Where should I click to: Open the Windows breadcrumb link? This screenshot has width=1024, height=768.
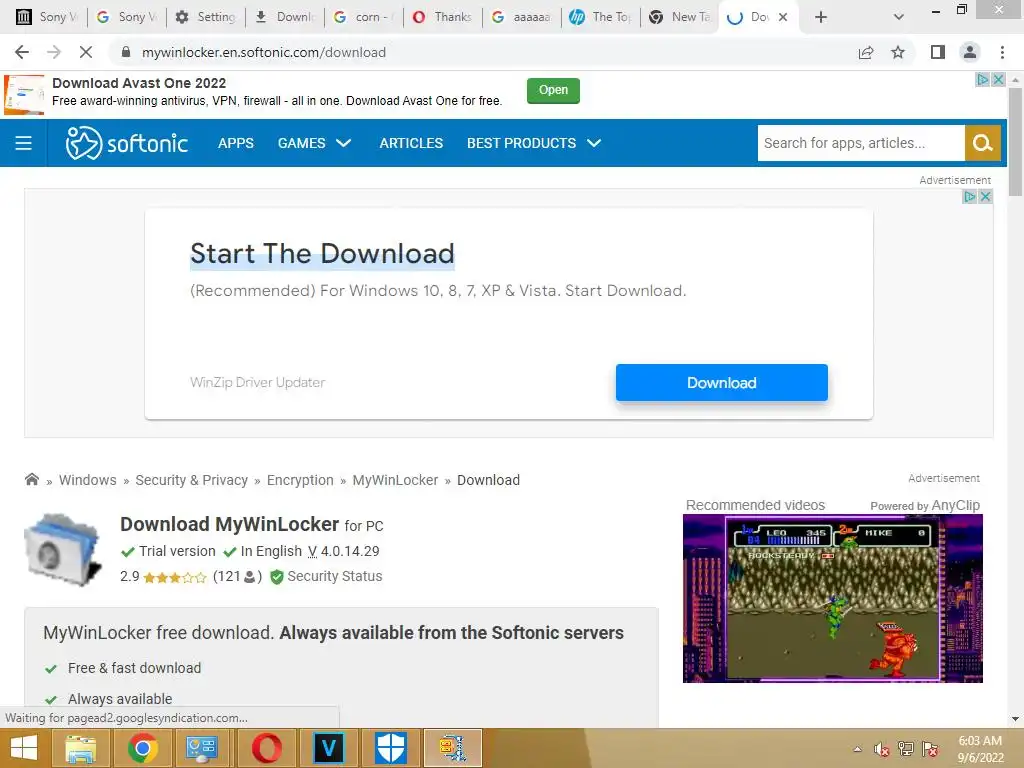pos(88,480)
